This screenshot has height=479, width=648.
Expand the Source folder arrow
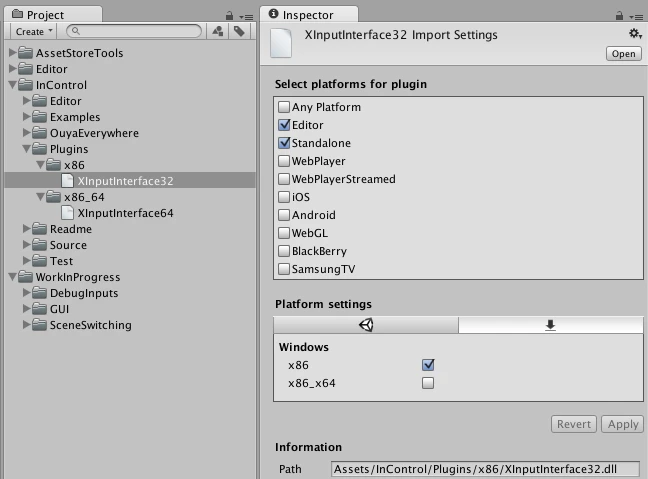tap(26, 245)
